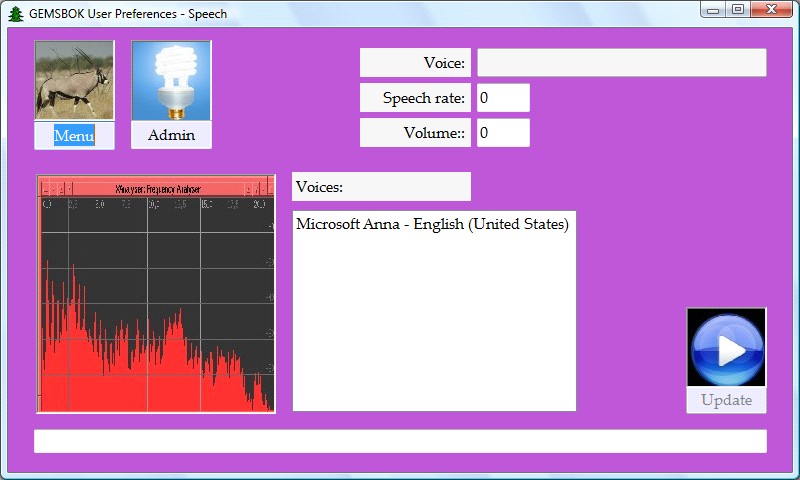Screen dimensions: 800x480
Task: Click the blue play arrow icon
Action: tap(726, 348)
